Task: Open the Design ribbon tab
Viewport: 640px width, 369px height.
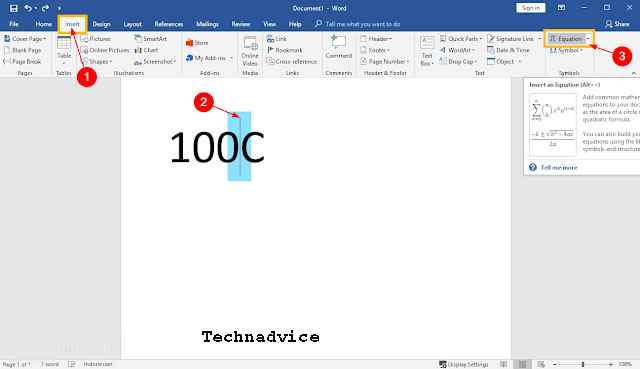Action: tap(101, 24)
